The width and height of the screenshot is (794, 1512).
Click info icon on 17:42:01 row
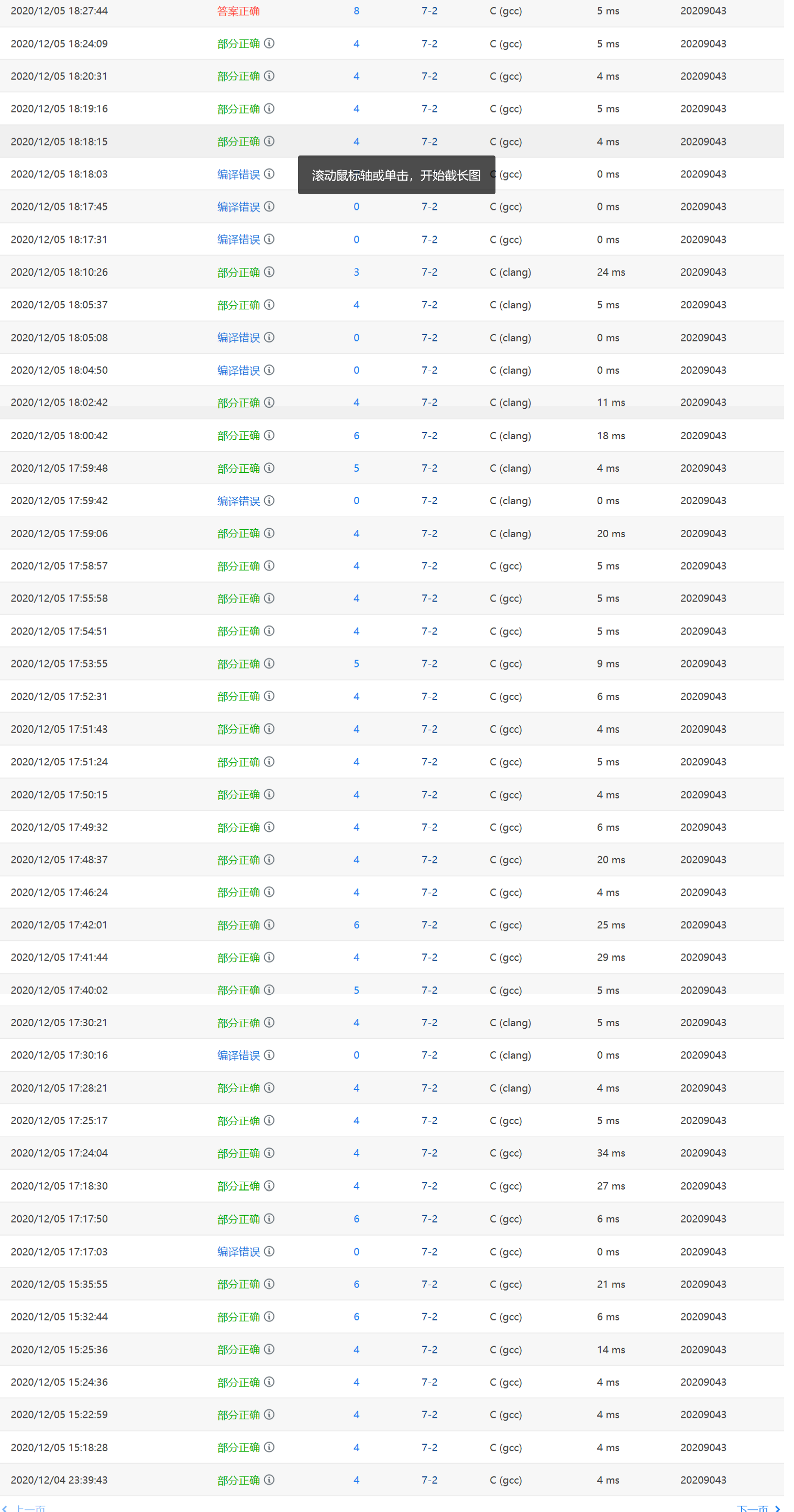(269, 925)
